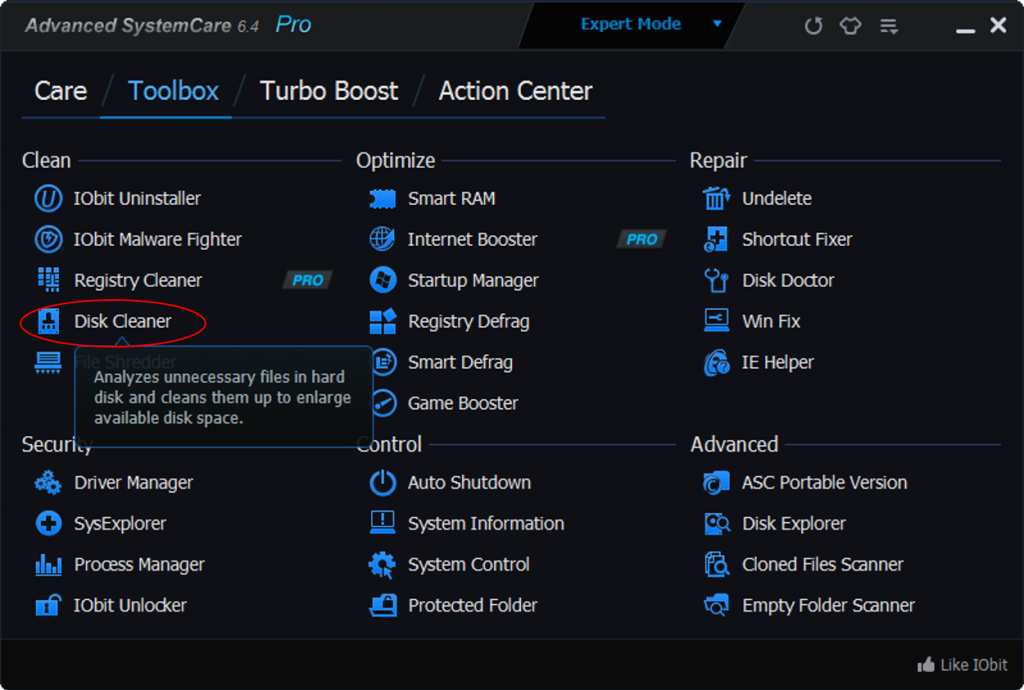Click the "IObit Malware Fighter" label
Image resolution: width=1024 pixels, height=690 pixels.
157,240
